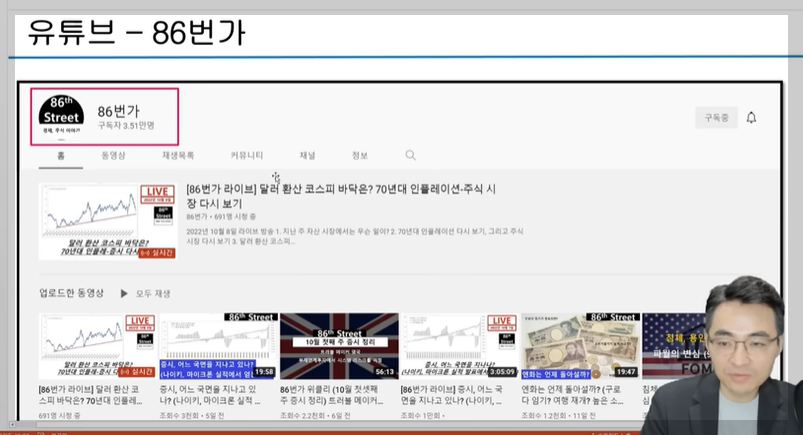Click the slide title 유튜브 – 86번가
This screenshot has width=803, height=435.
pyautogui.click(x=137, y=33)
